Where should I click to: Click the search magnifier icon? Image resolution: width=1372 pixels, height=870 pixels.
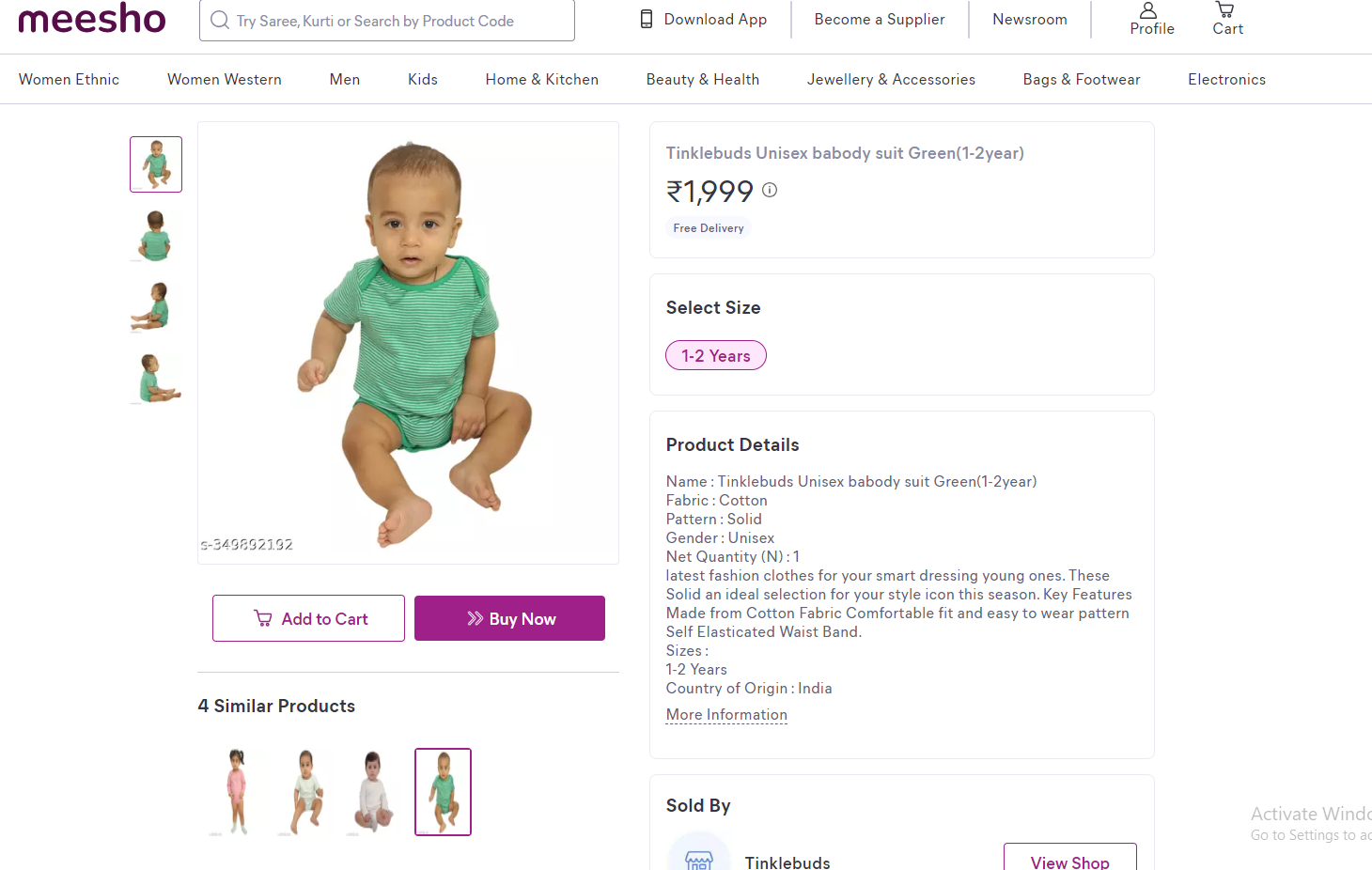[220, 21]
